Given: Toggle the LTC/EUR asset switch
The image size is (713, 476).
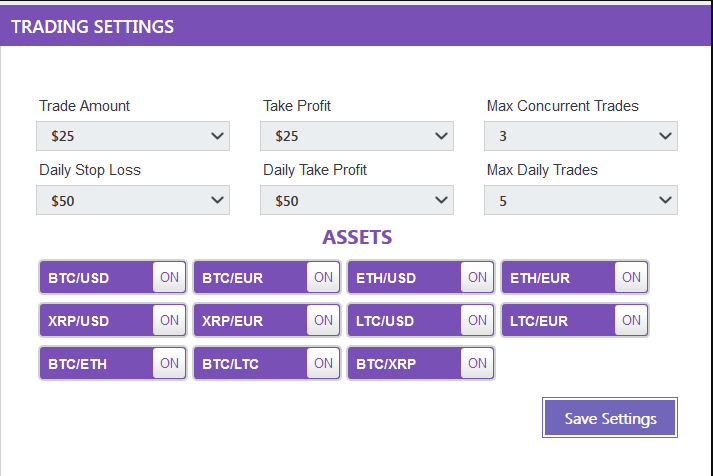Looking at the screenshot, I should (631, 321).
